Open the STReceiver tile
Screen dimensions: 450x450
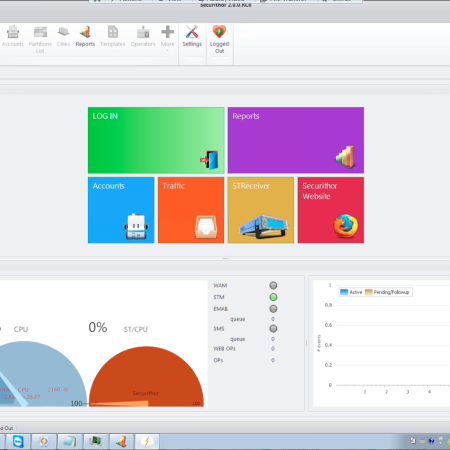click(x=261, y=210)
